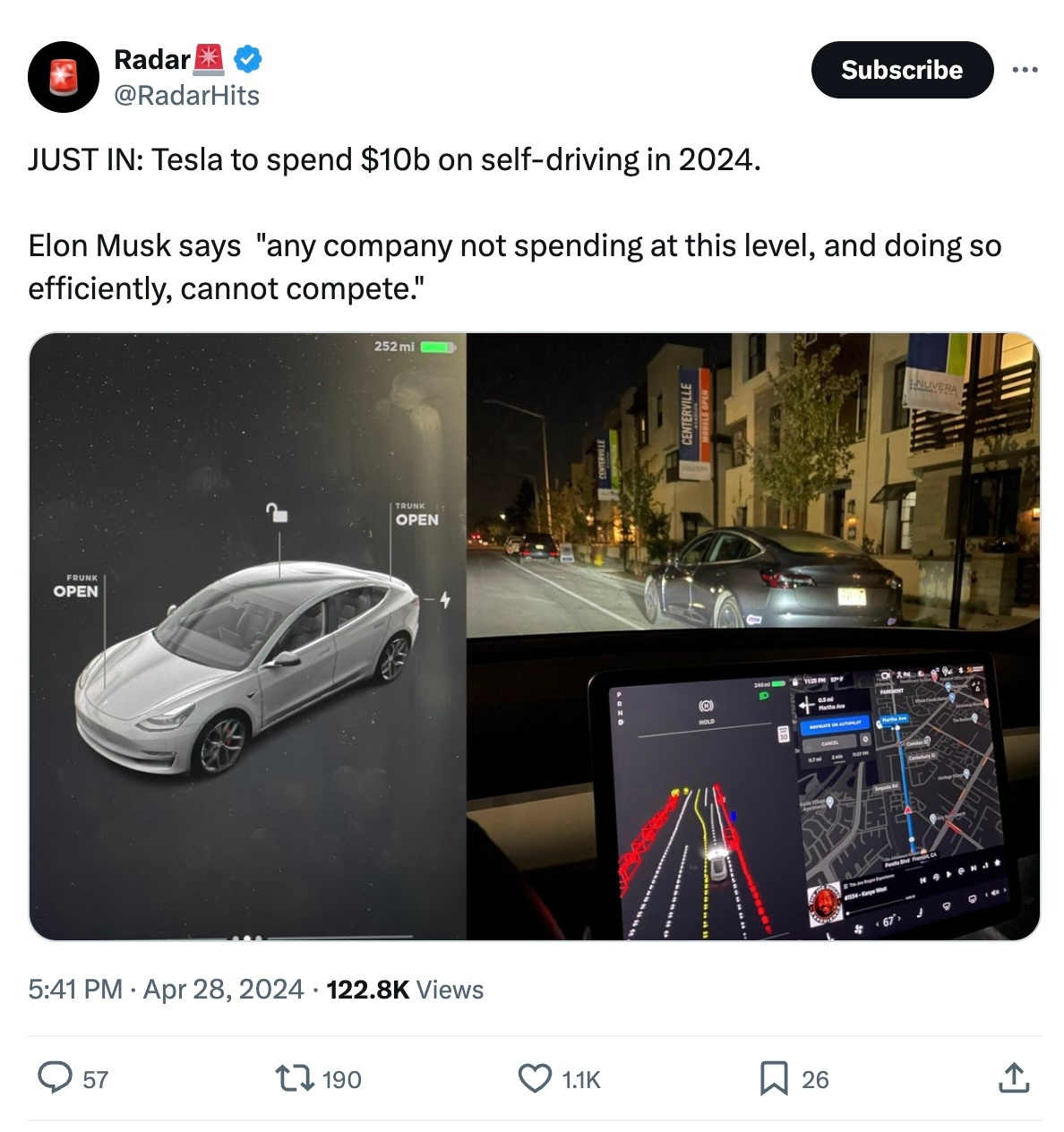Click the Subscribe button
The image size is (1064, 1132).
[x=901, y=70]
